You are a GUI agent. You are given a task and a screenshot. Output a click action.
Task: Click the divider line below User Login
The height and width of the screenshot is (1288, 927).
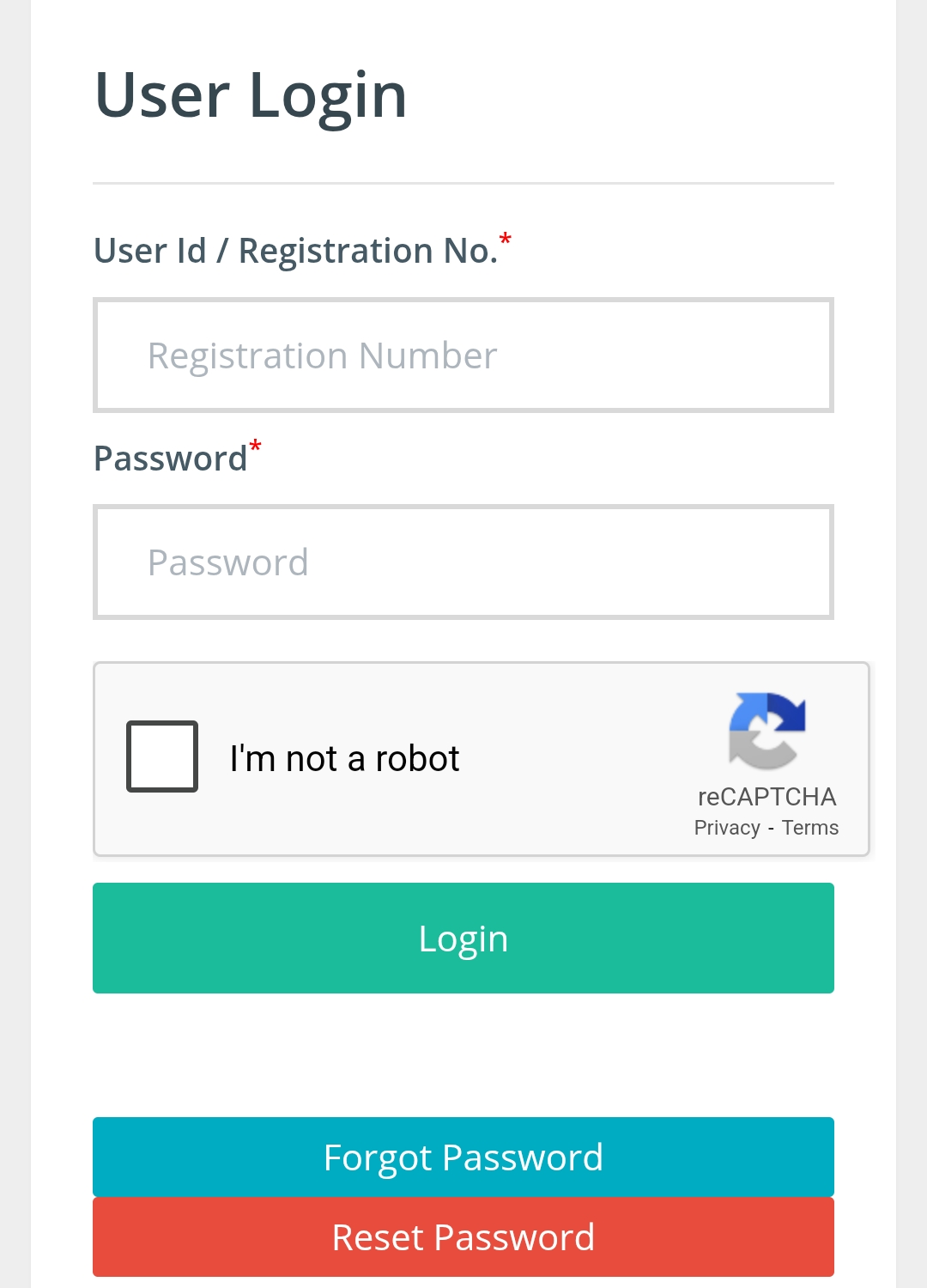coord(463,182)
